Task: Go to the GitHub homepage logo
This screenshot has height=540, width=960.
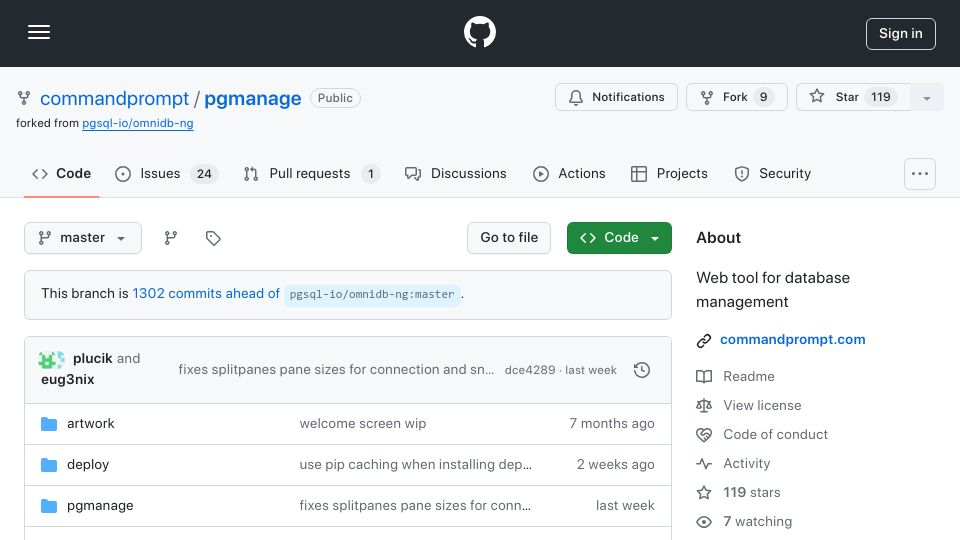Action: 479,32
